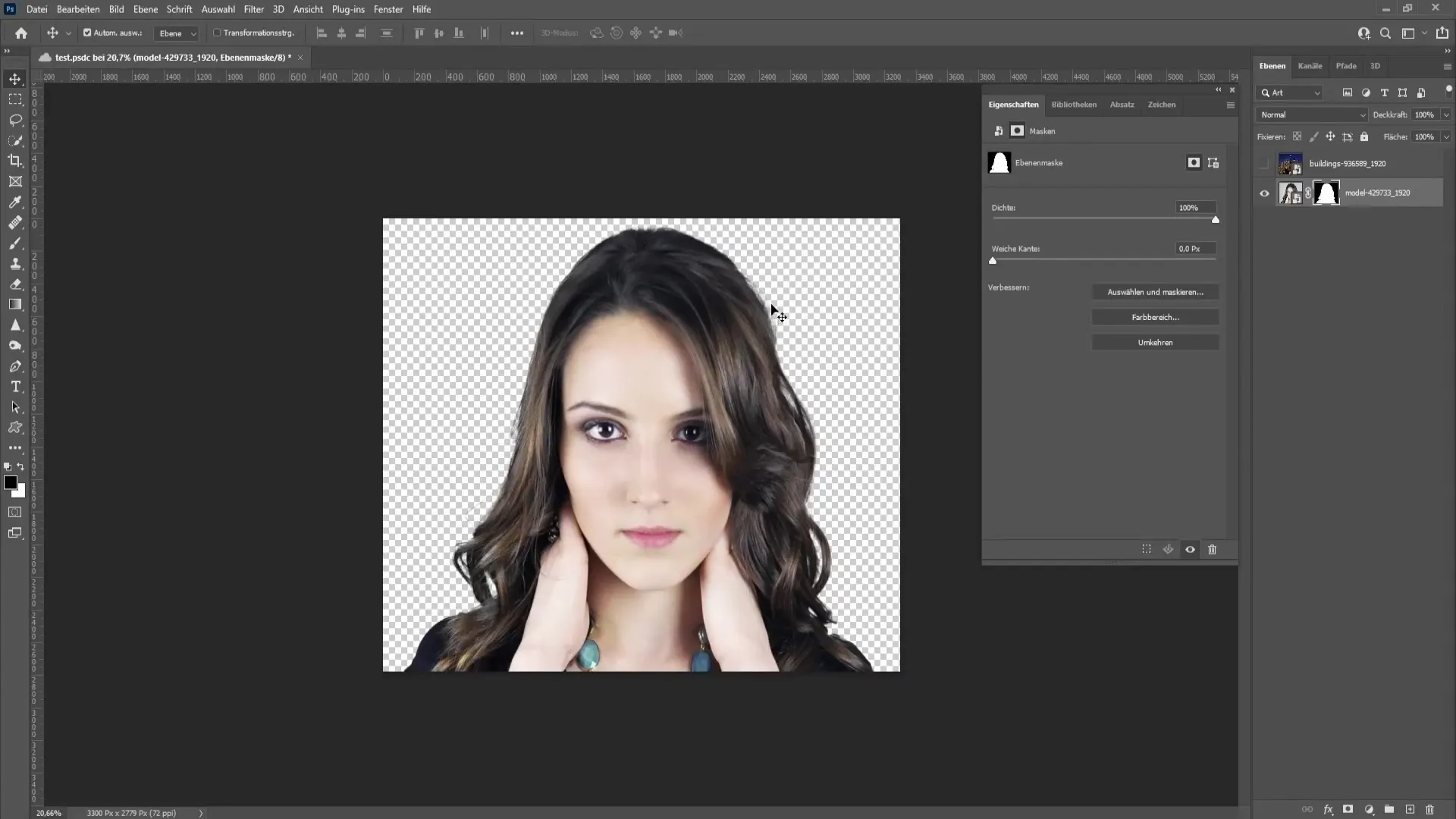Select the Brush tool
The height and width of the screenshot is (819, 1456).
(15, 243)
